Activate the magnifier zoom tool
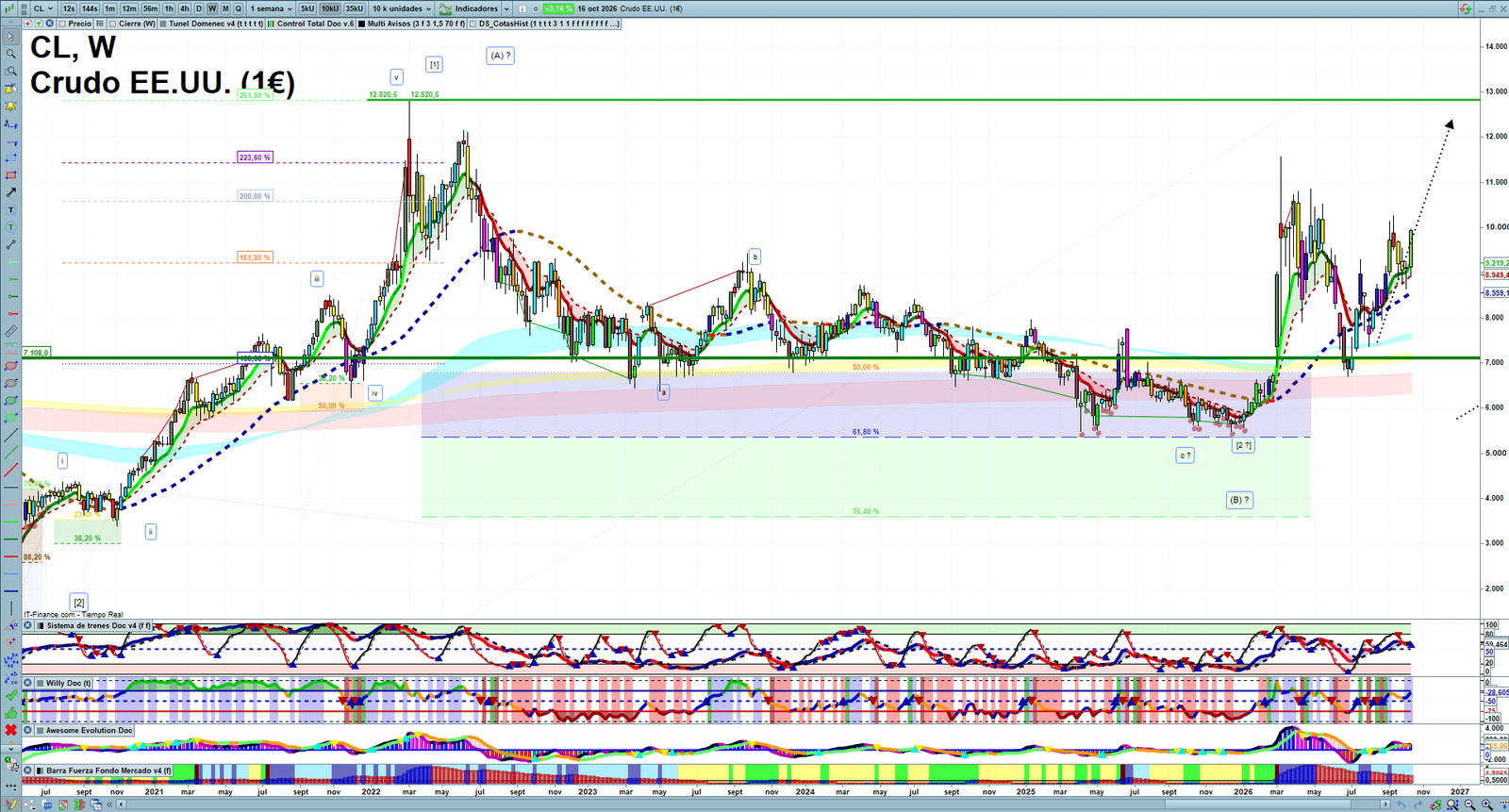 pyautogui.click(x=10, y=54)
